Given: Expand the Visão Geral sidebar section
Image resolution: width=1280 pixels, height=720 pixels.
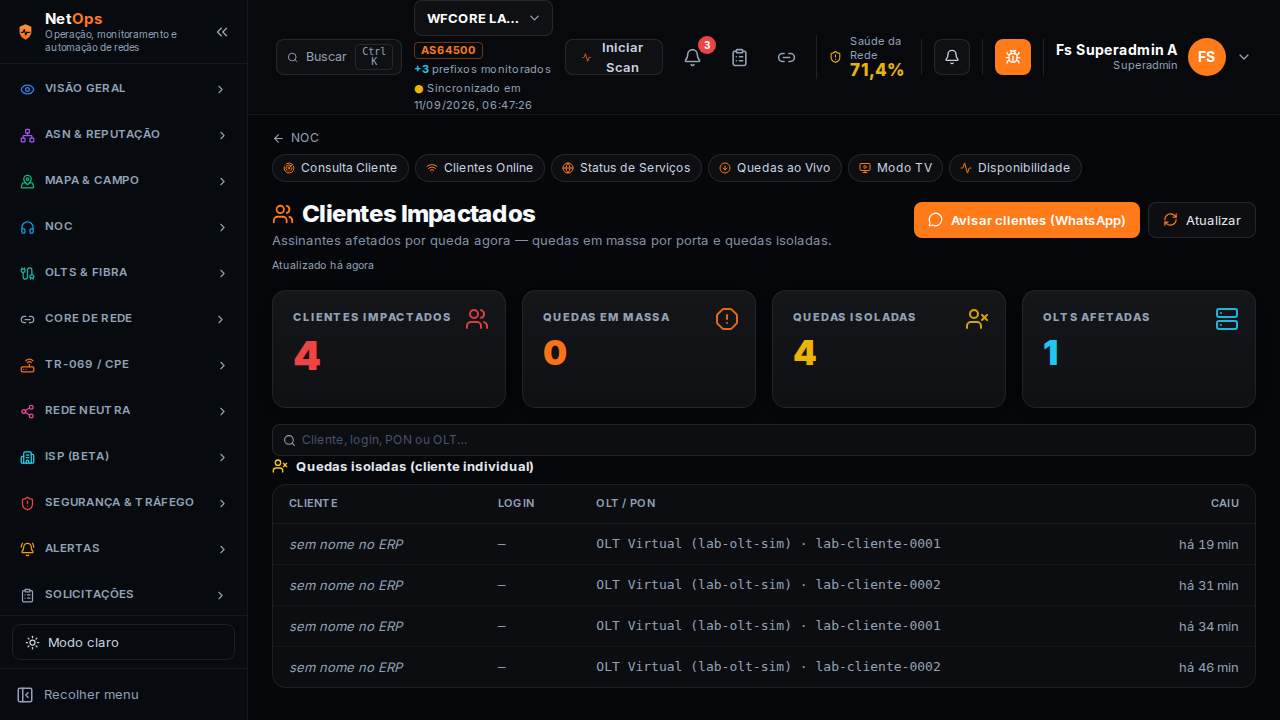Looking at the screenshot, I should pos(123,89).
